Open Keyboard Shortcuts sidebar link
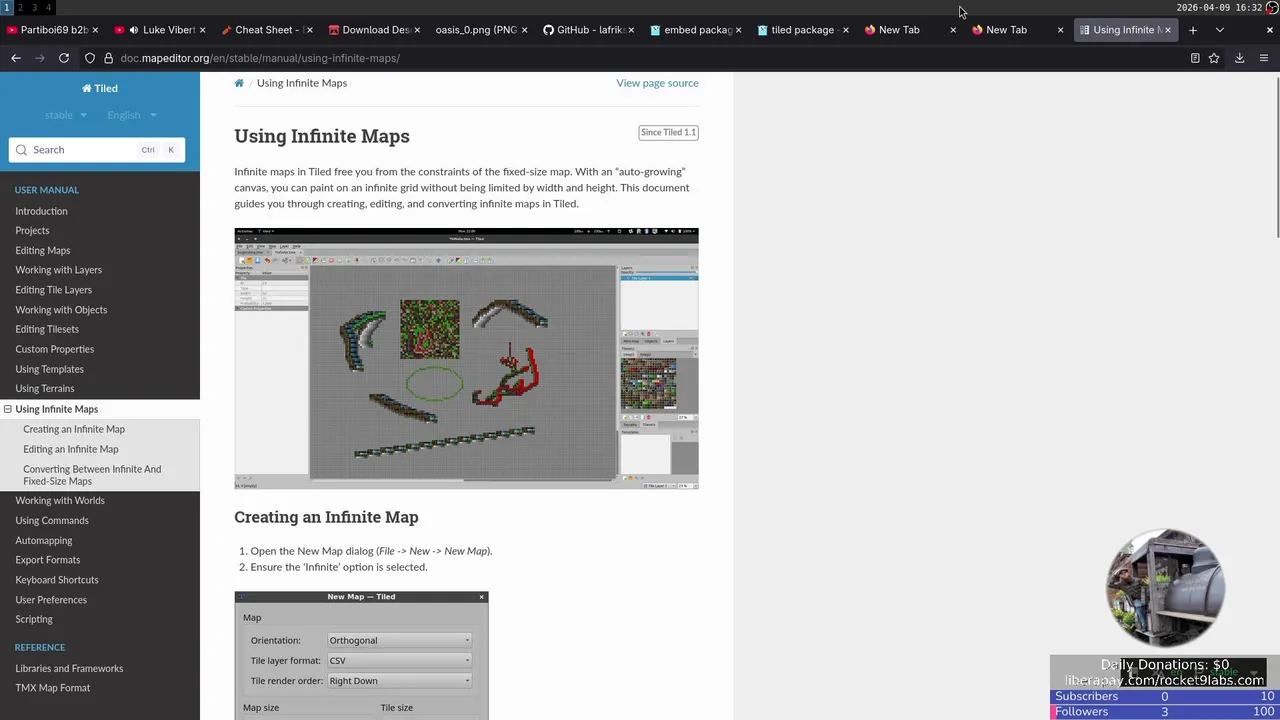The image size is (1280, 720). pyautogui.click(x=57, y=580)
